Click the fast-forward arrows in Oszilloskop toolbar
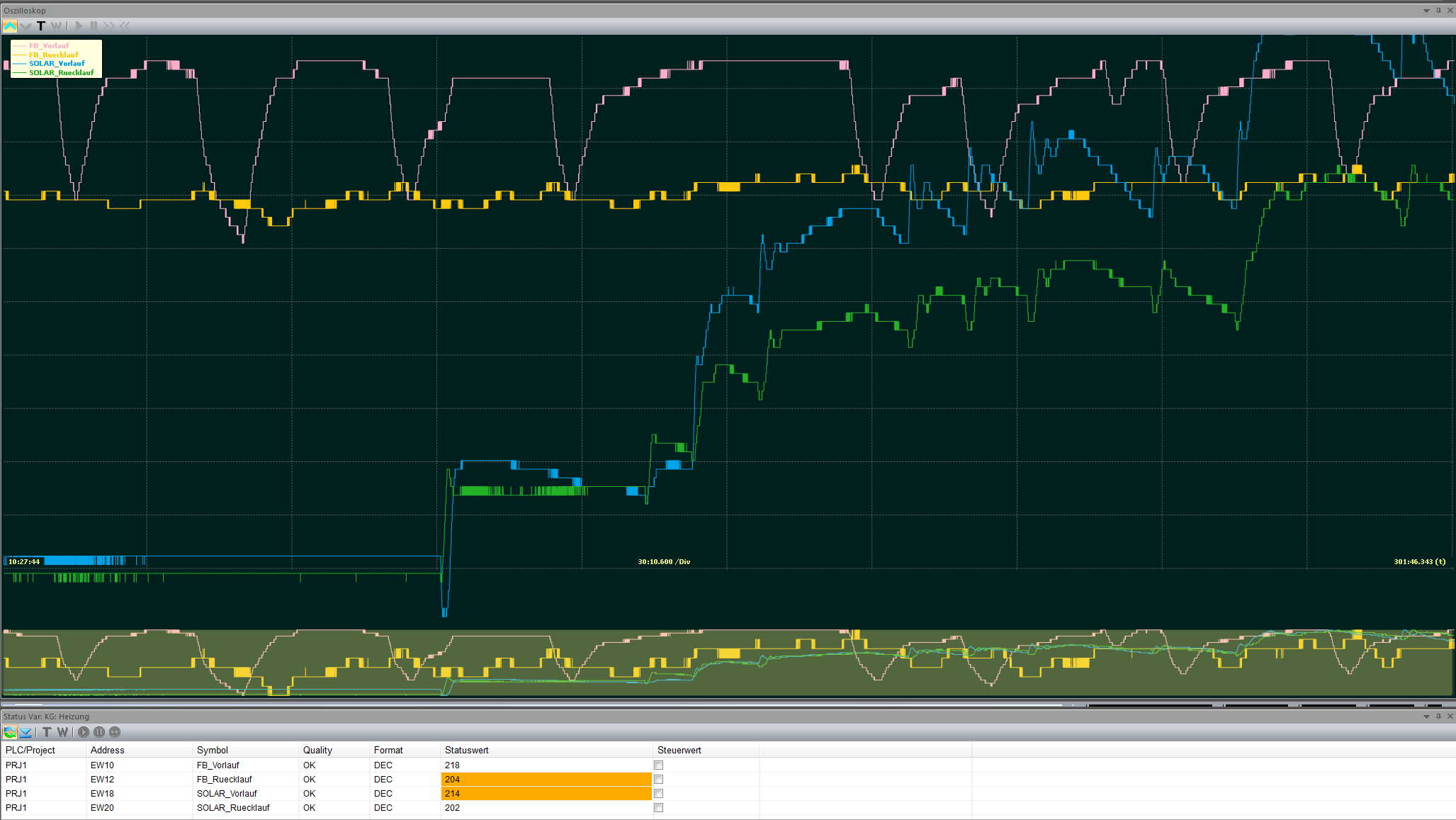 [108, 26]
